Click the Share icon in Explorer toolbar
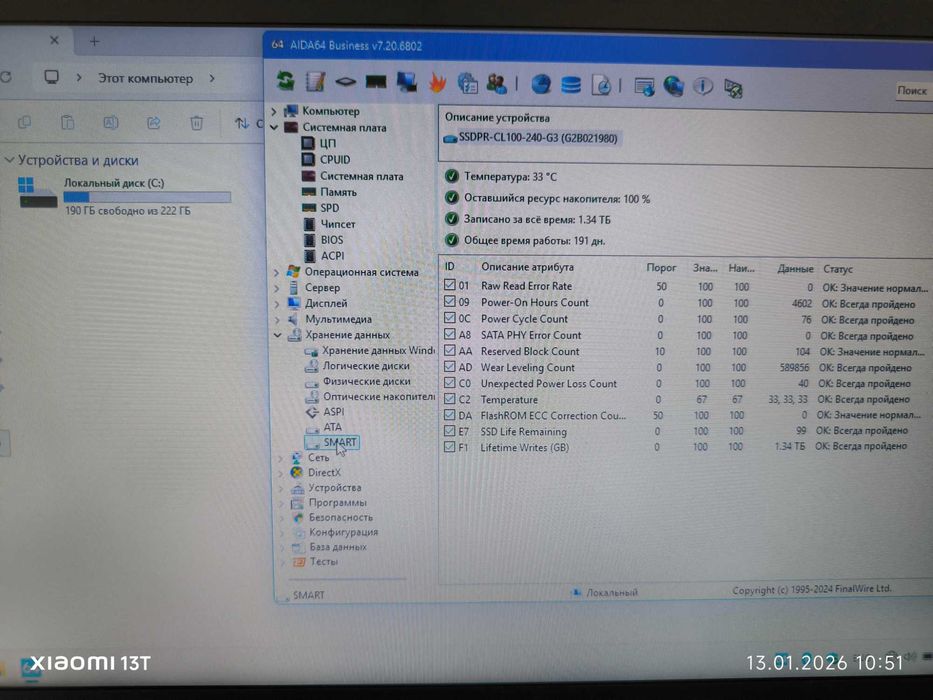Screen dimensions: 933x700 154,123
